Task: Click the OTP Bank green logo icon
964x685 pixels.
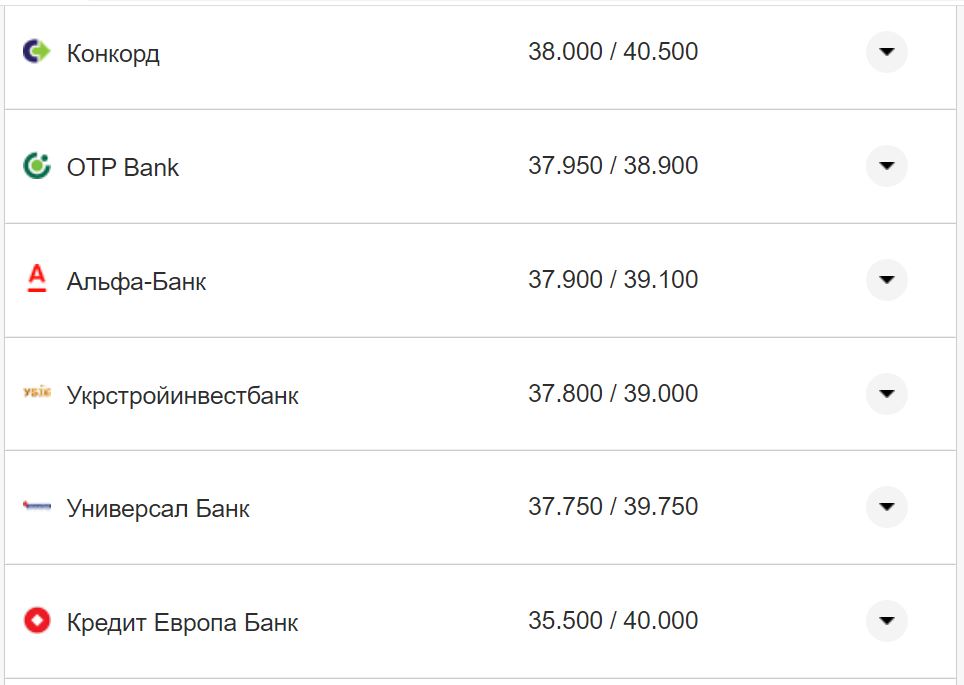Action: pyautogui.click(x=36, y=166)
